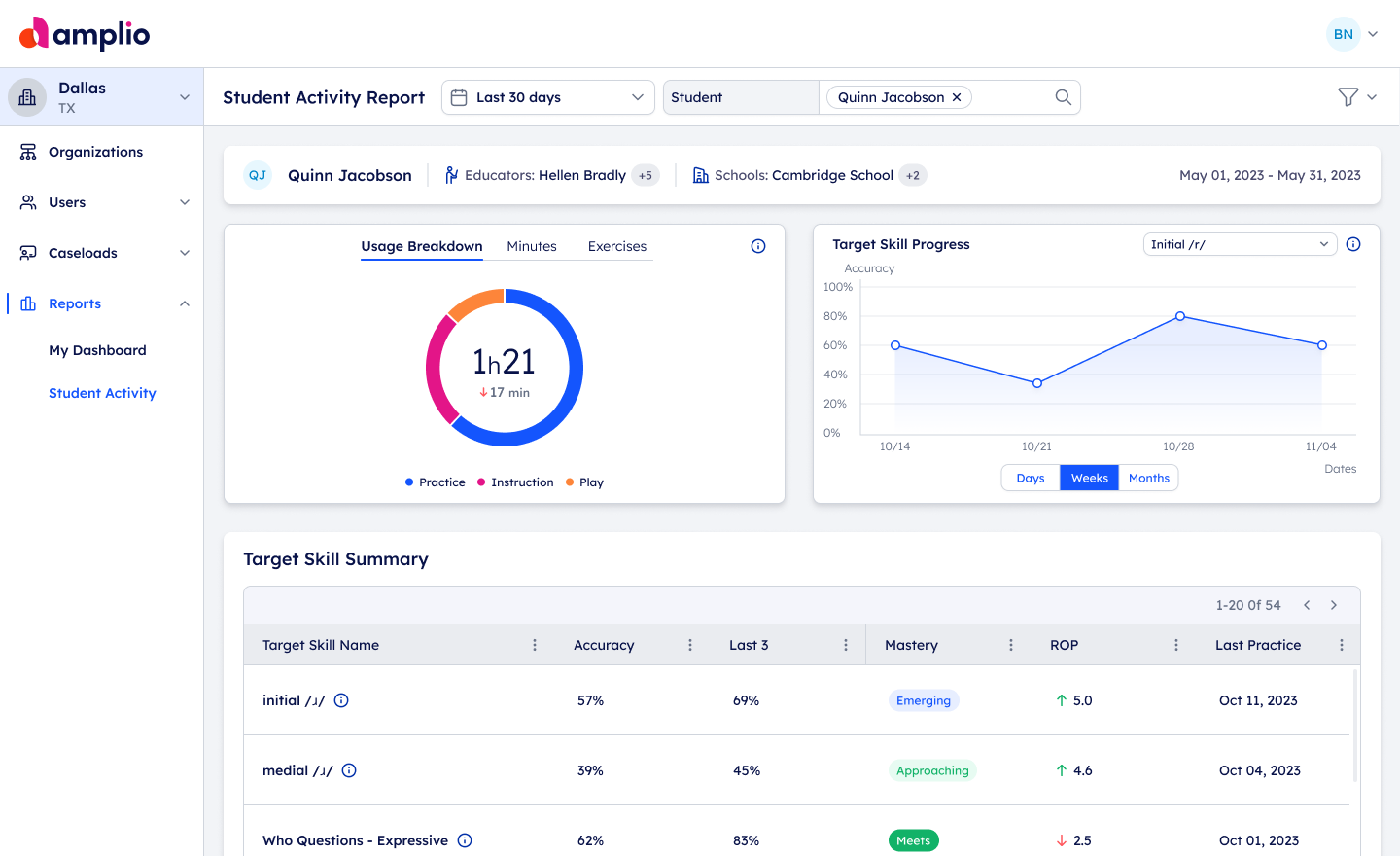The height and width of the screenshot is (856, 1400).
Task: Open Student Activity report link
Action: tap(102, 393)
